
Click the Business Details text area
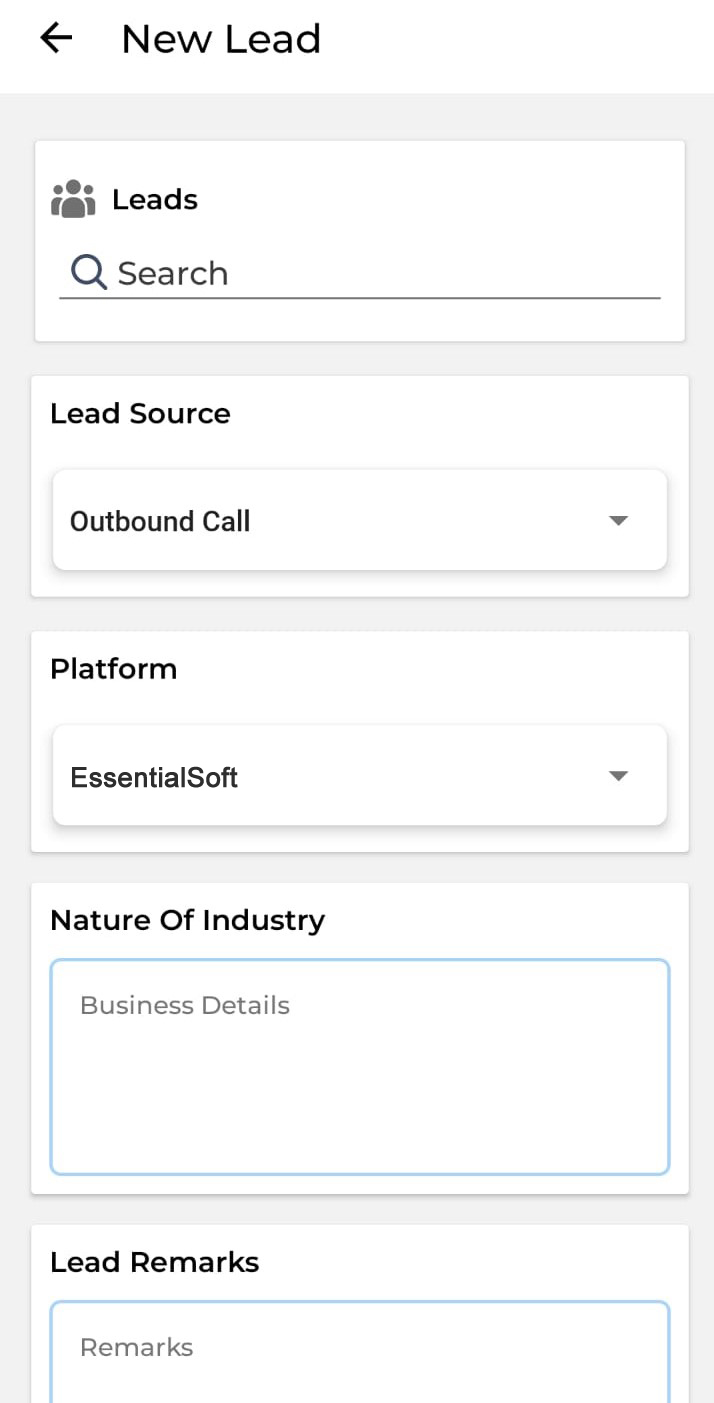pyautogui.click(x=360, y=1067)
